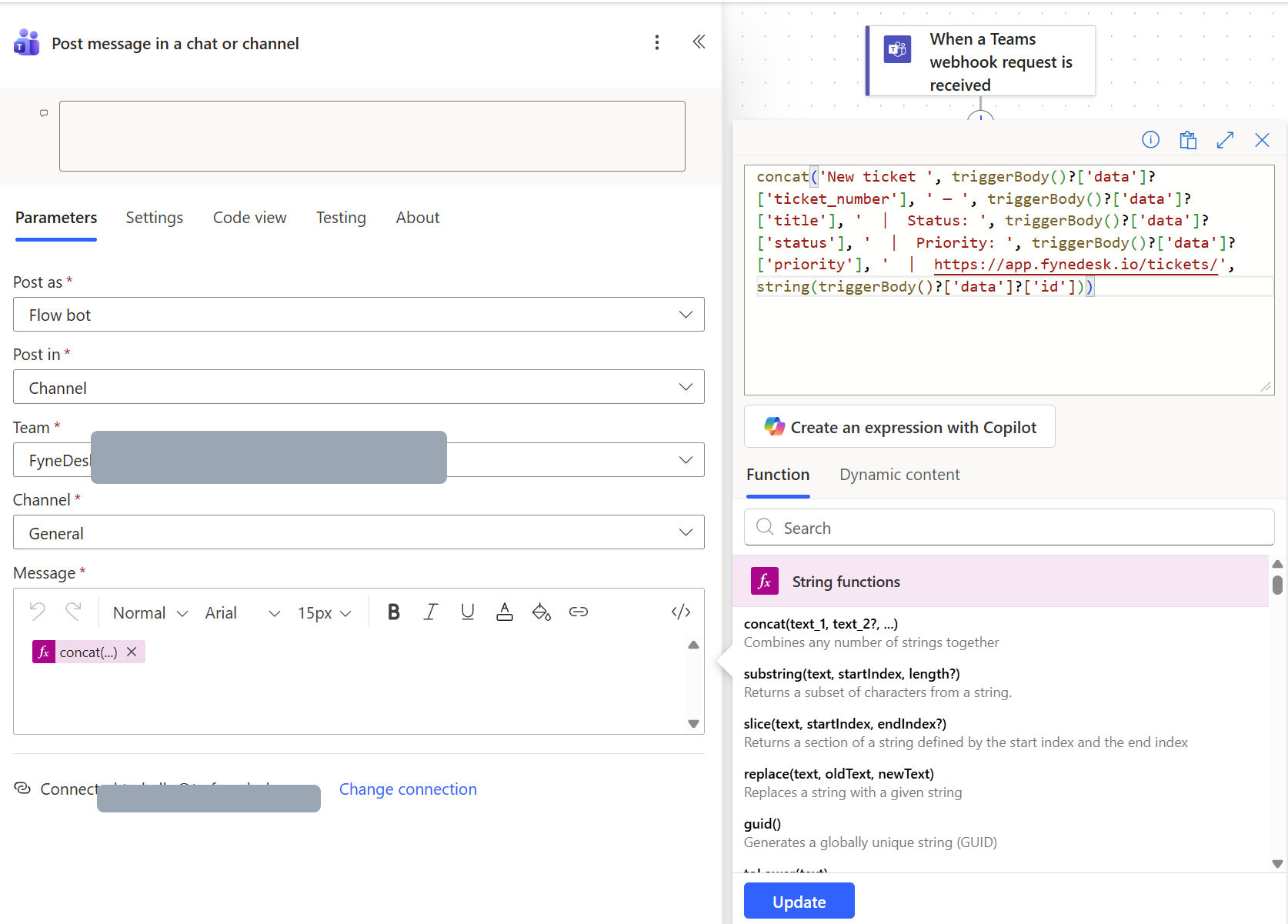
Task: Click the action description note field
Action: 372,136
